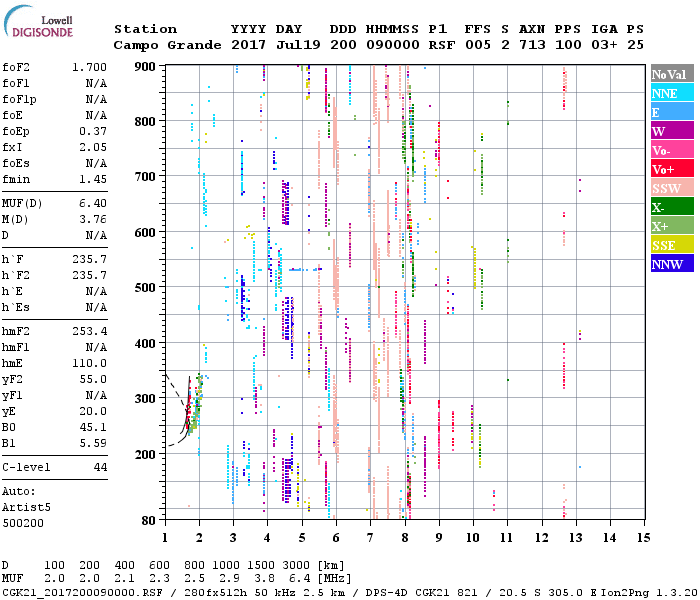Click the 900 tick on height axis

point(146,67)
